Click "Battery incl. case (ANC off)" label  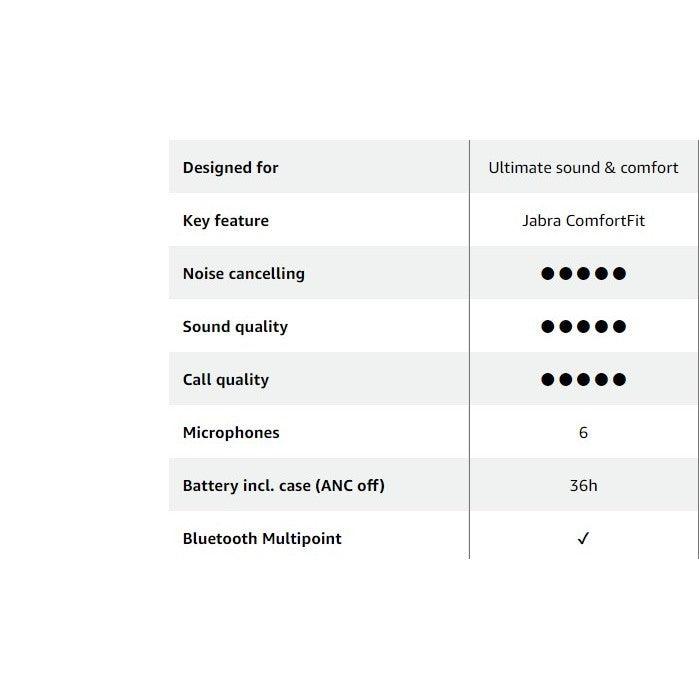(283, 485)
